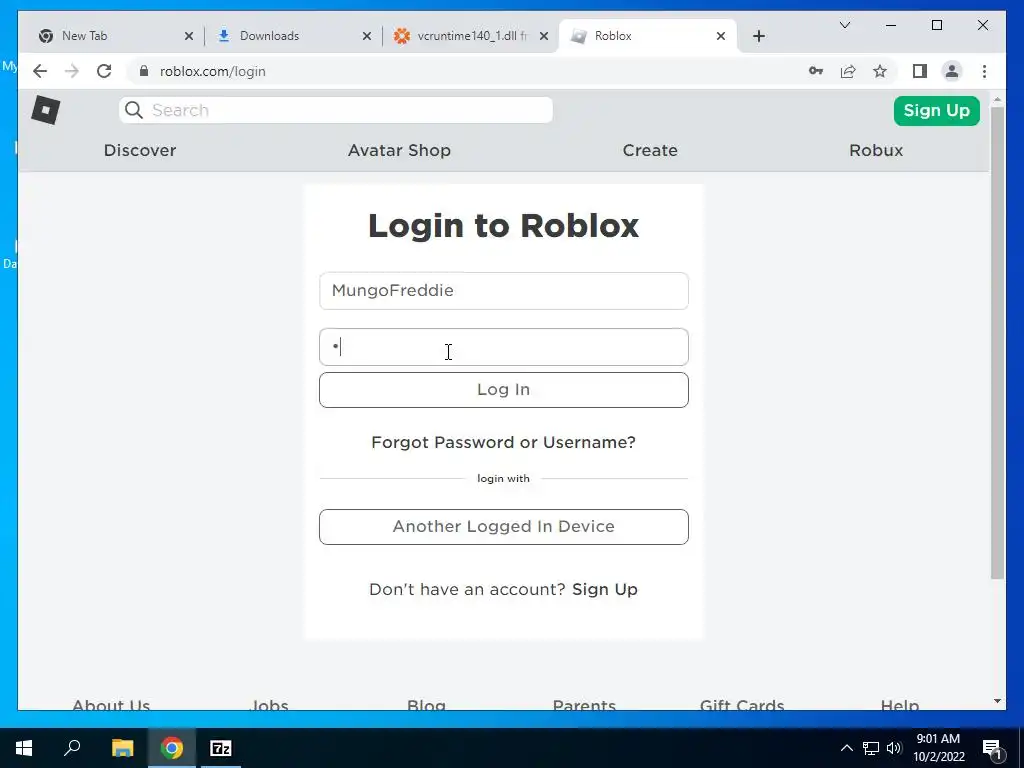The image size is (1024, 768).
Task: Click into the password field
Action: coord(504,347)
